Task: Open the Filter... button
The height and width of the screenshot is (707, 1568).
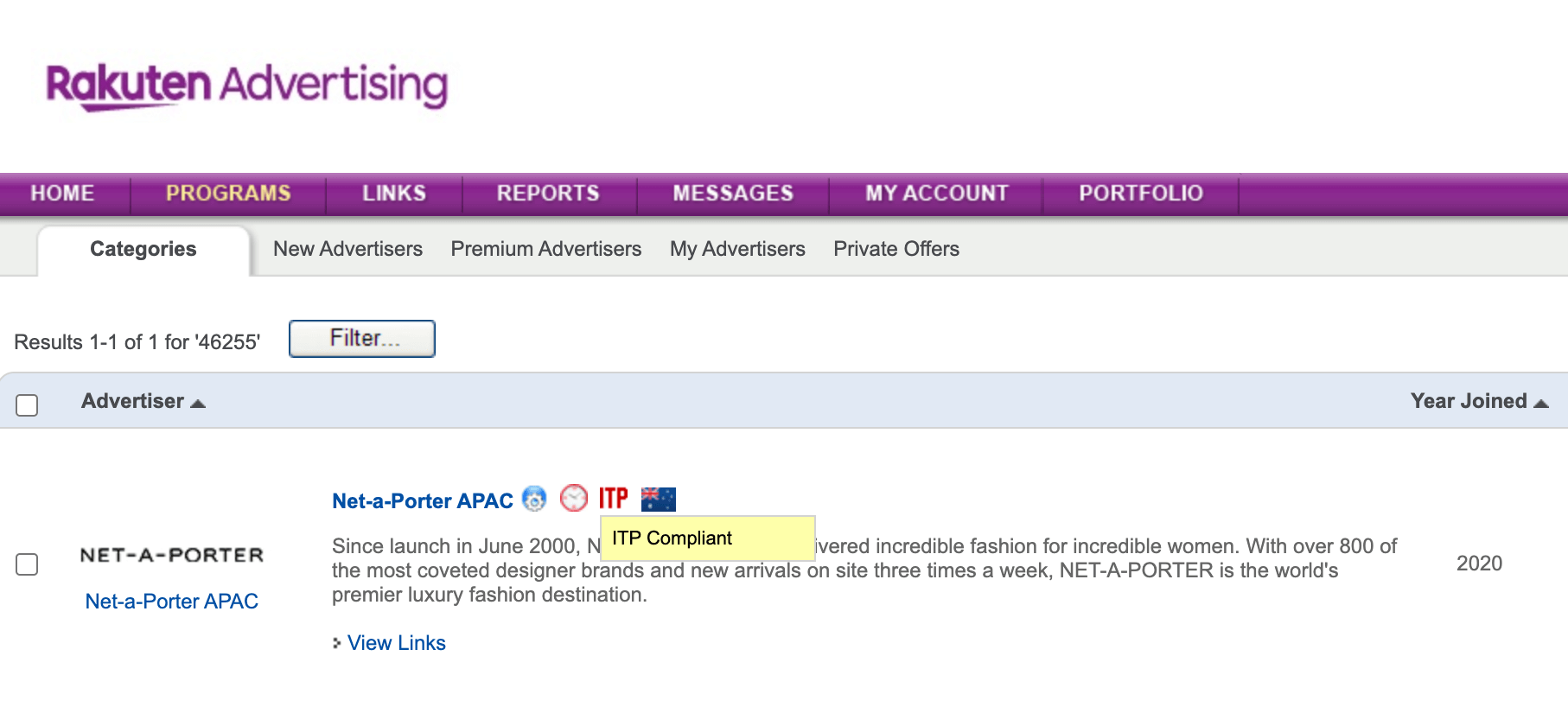Action: 362,338
